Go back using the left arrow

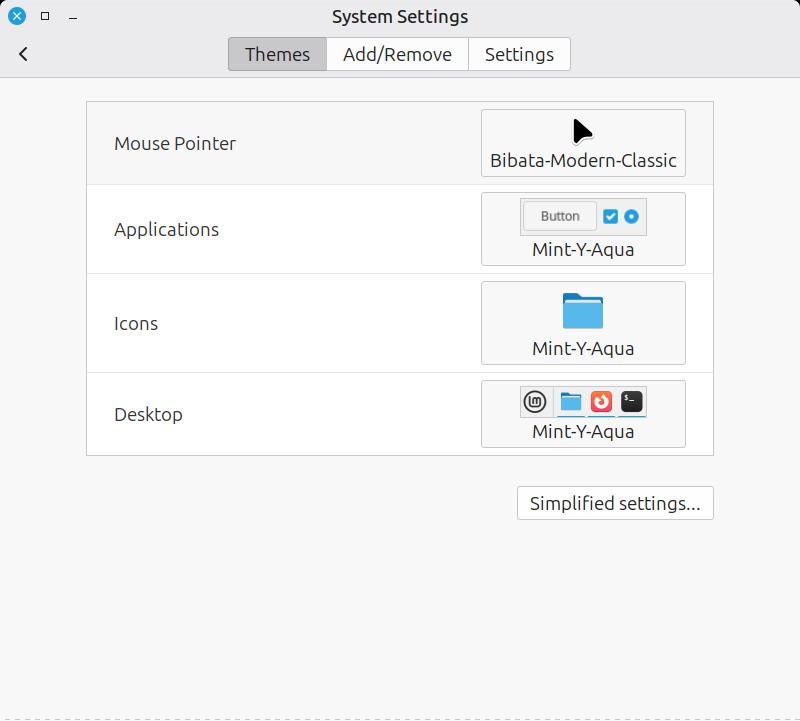[x=23, y=54]
